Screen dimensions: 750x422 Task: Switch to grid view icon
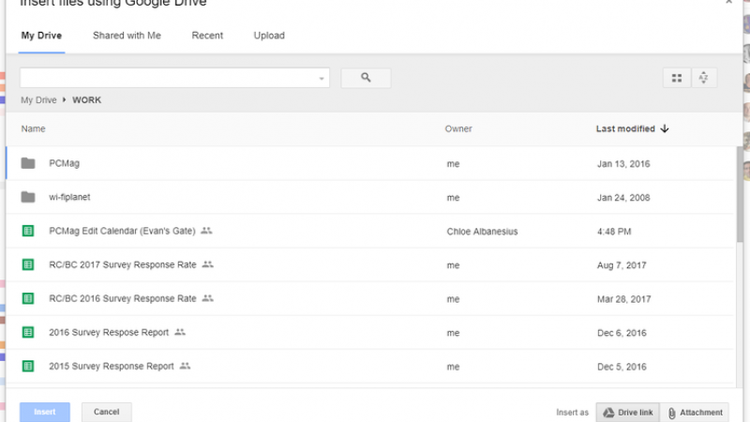676,78
